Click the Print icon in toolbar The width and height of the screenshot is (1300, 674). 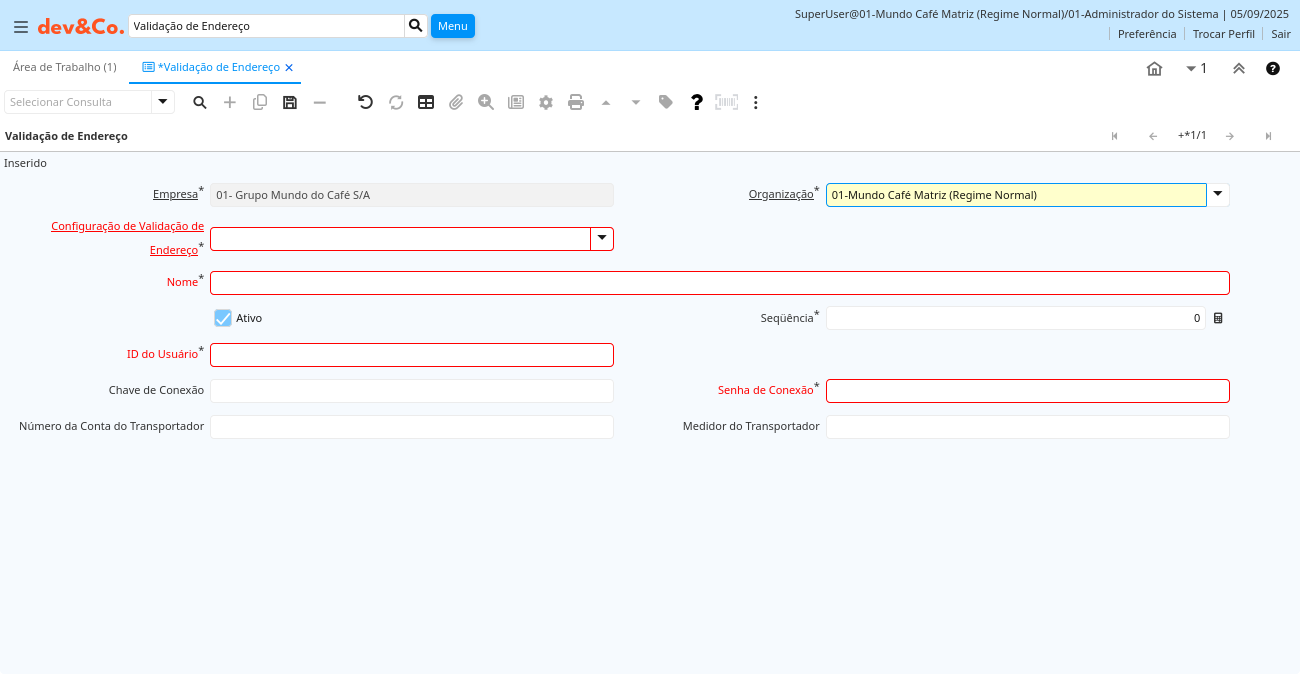pos(576,102)
